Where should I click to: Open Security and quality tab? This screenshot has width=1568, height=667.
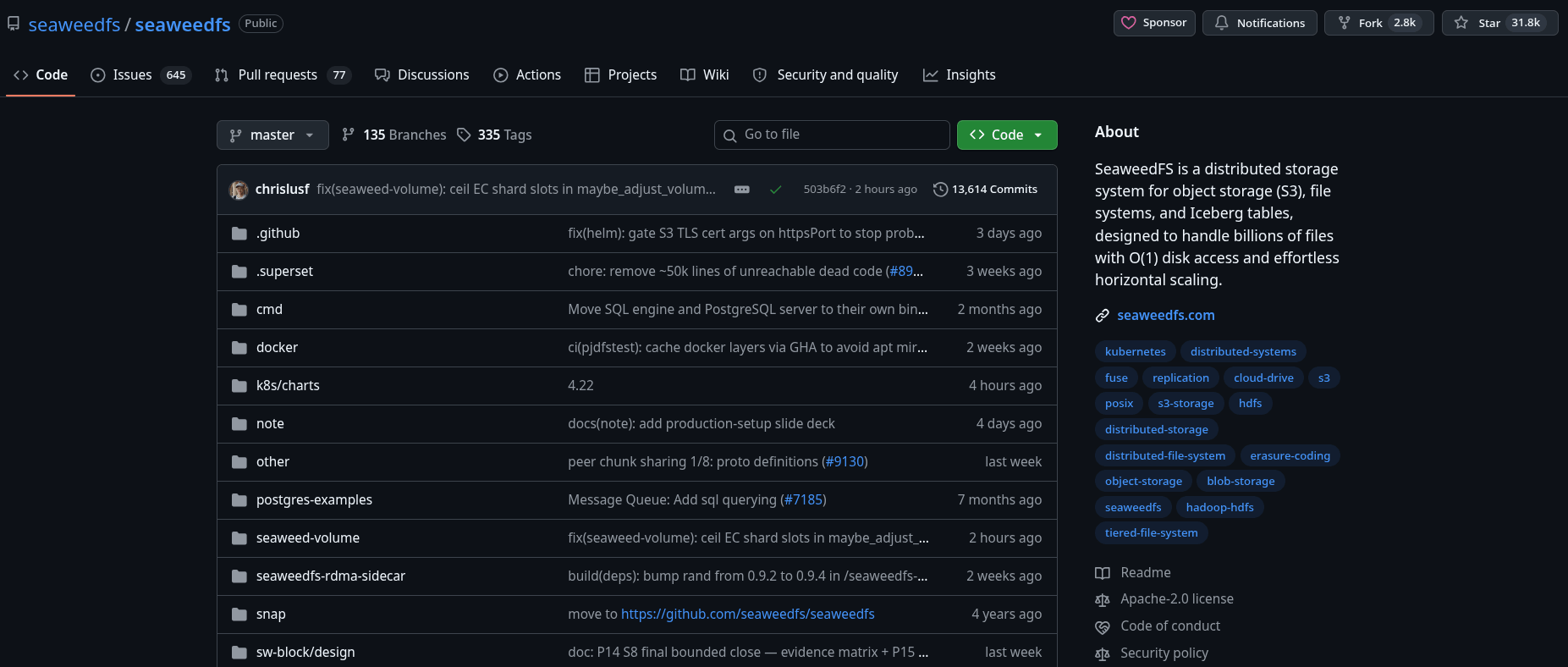click(825, 74)
